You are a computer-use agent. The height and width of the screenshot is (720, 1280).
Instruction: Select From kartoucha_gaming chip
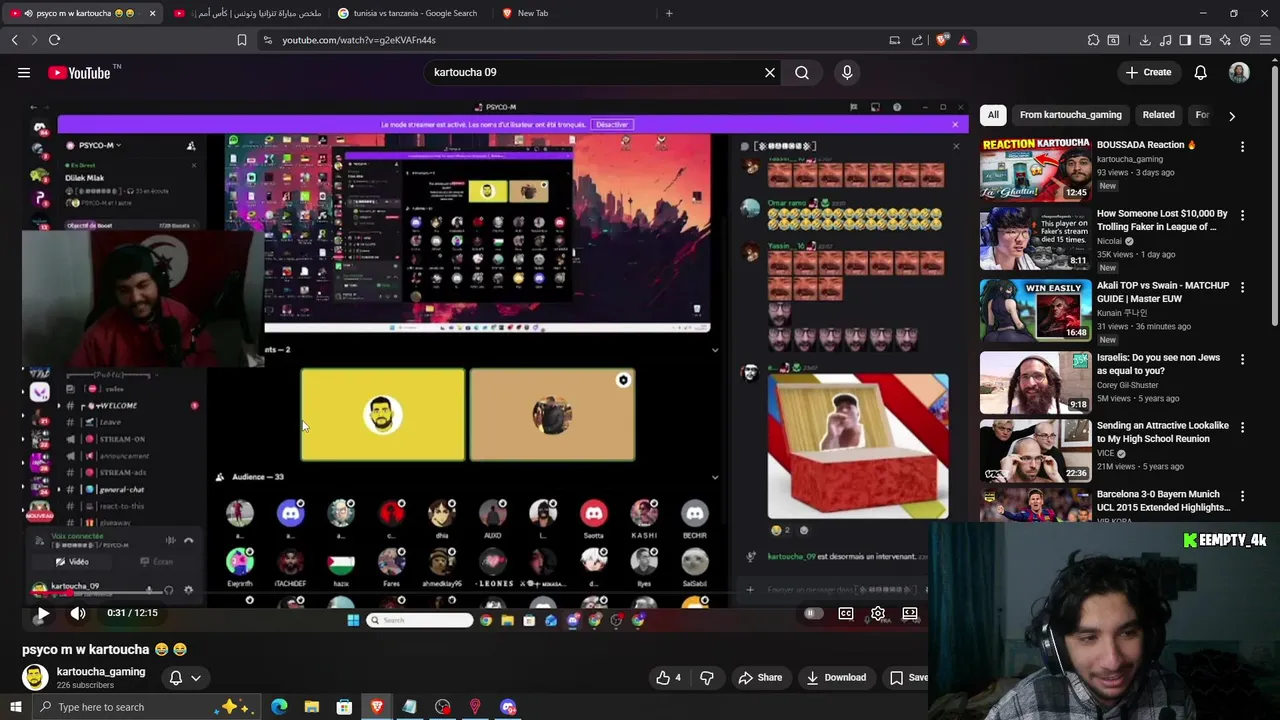pyautogui.click(x=1070, y=115)
